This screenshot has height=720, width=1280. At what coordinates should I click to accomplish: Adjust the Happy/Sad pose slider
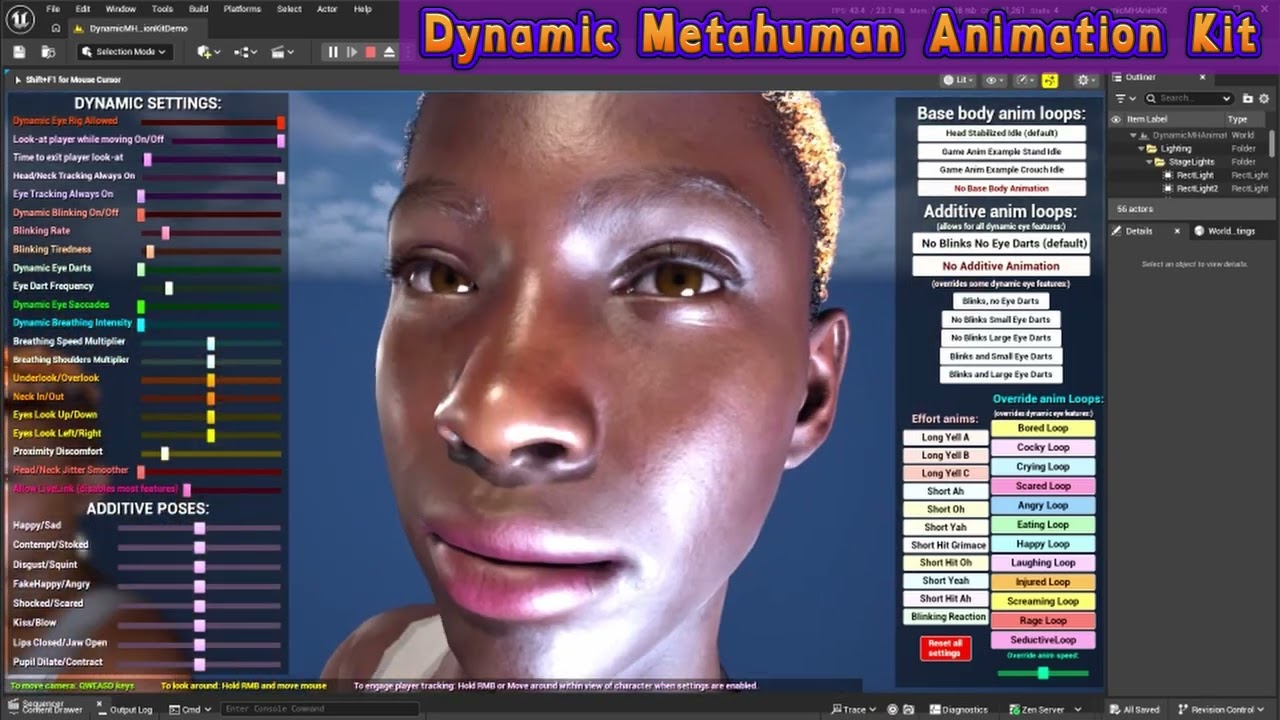(199, 527)
